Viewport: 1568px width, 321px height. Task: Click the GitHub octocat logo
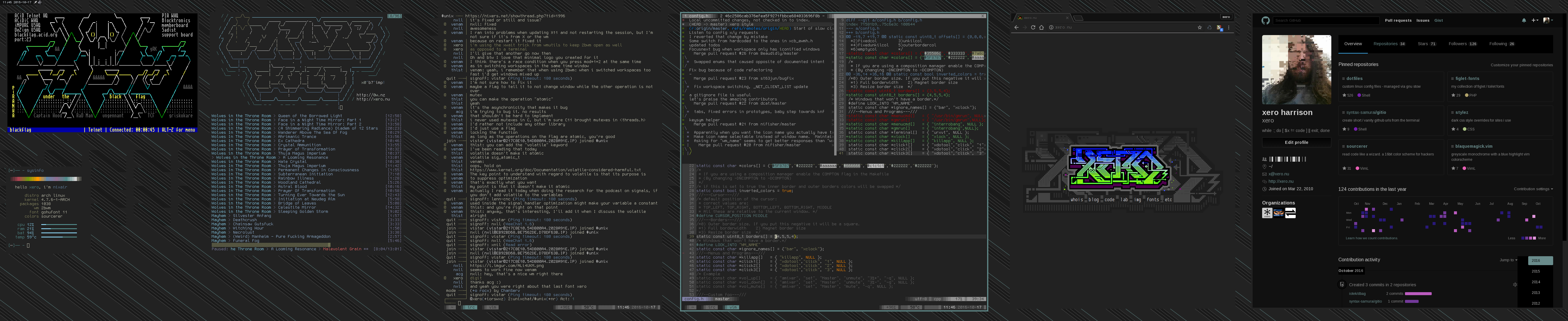[1265, 20]
